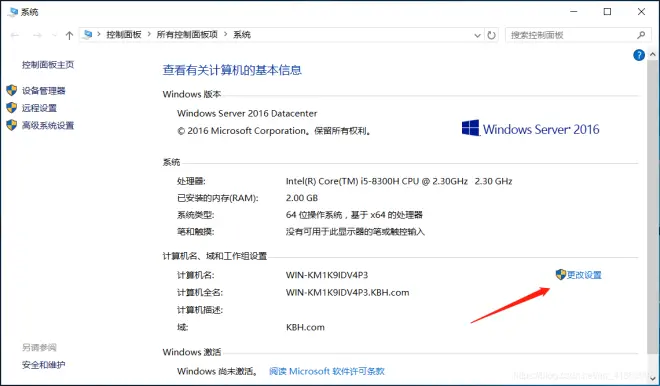
Task: Click shield icon beside 设备管理器
Action: 12,90
